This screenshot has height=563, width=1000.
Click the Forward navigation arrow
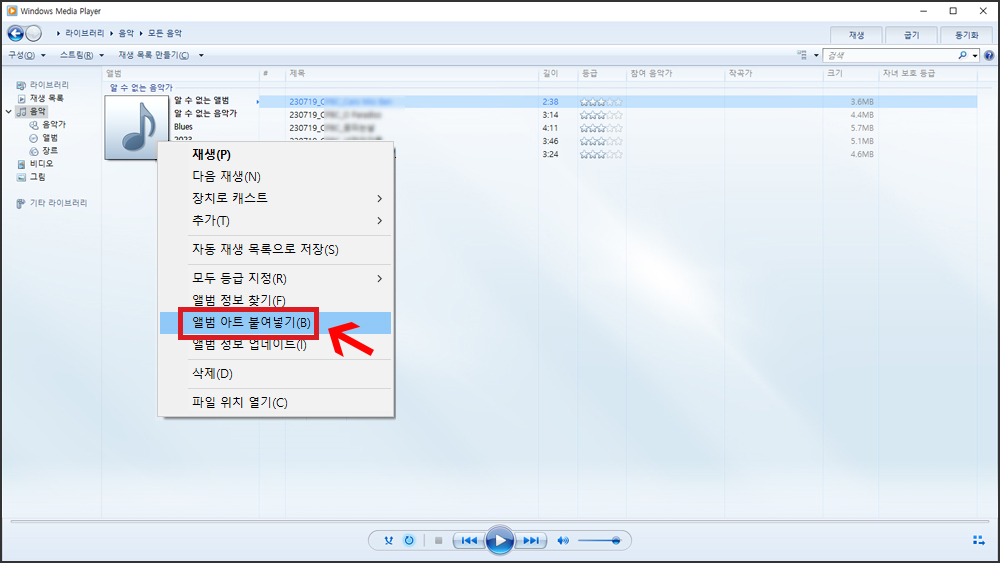(x=34, y=33)
